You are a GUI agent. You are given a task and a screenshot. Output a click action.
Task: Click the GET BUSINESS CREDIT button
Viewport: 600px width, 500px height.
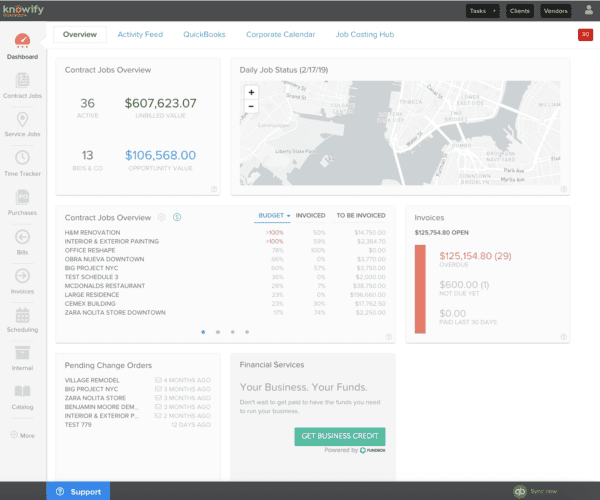(x=339, y=436)
